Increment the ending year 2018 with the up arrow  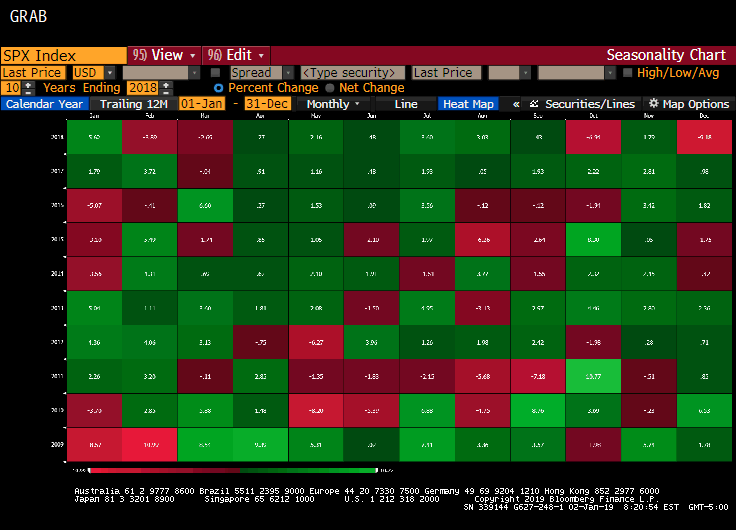click(166, 84)
